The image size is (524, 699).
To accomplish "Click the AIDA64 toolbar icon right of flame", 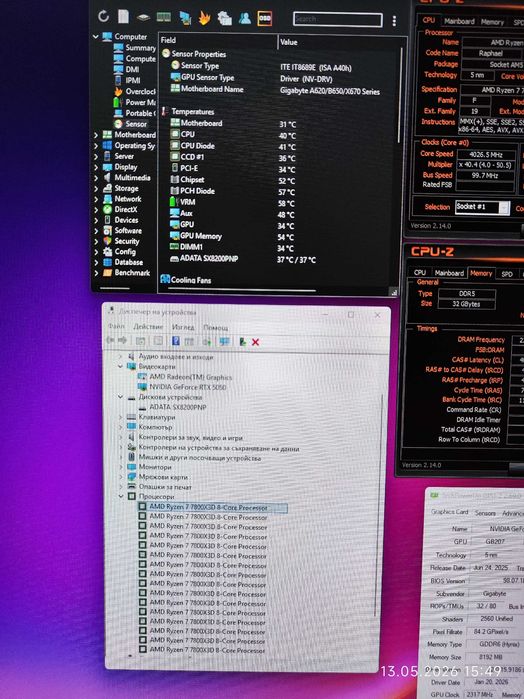I will (x=224, y=18).
